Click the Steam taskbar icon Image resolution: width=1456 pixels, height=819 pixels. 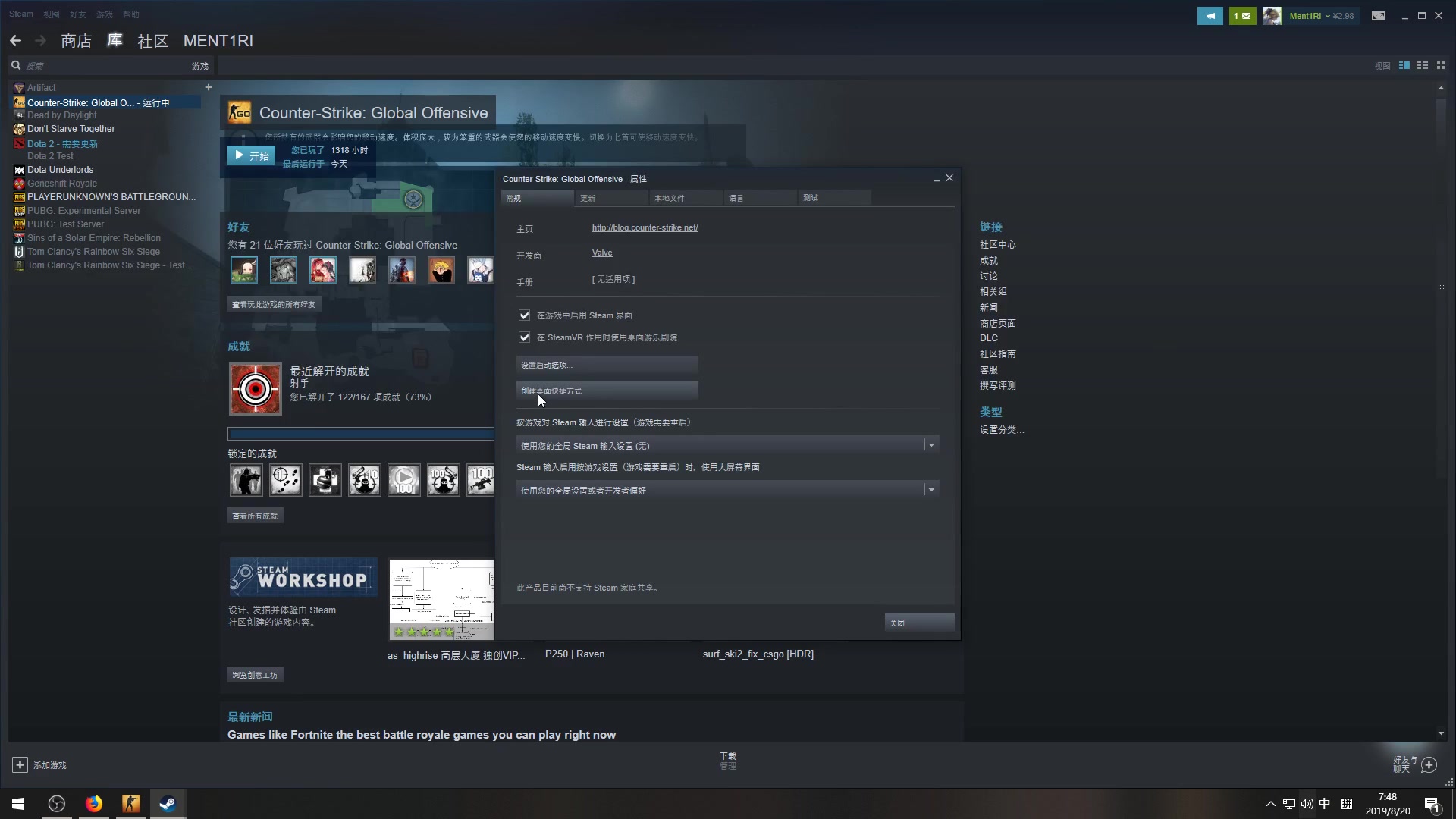point(168,804)
